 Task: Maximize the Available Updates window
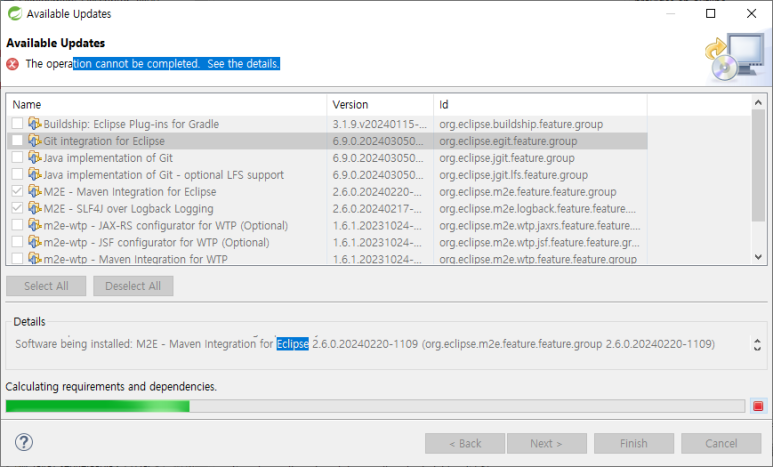[x=710, y=13]
